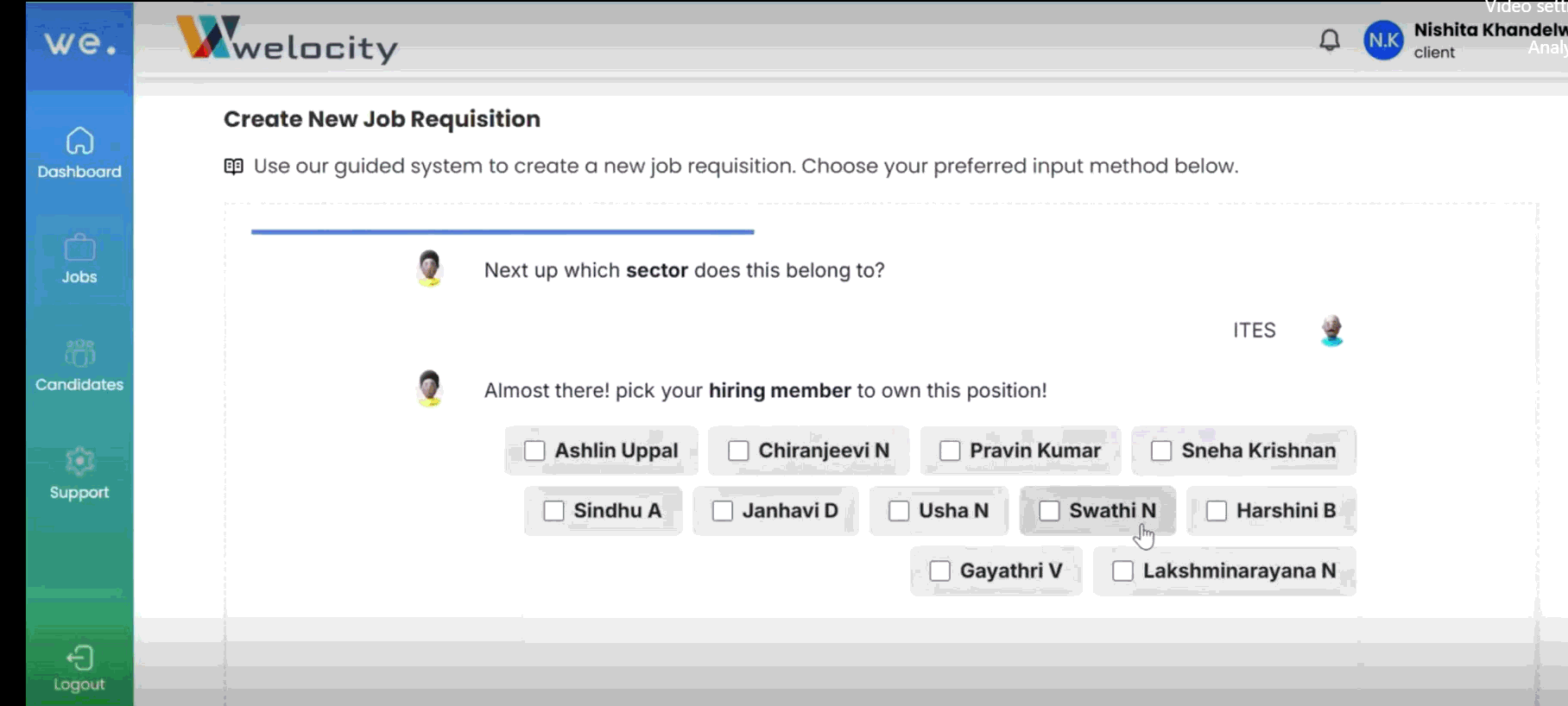
Task: Check the Ashlin Uppal checkbox
Action: (535, 451)
